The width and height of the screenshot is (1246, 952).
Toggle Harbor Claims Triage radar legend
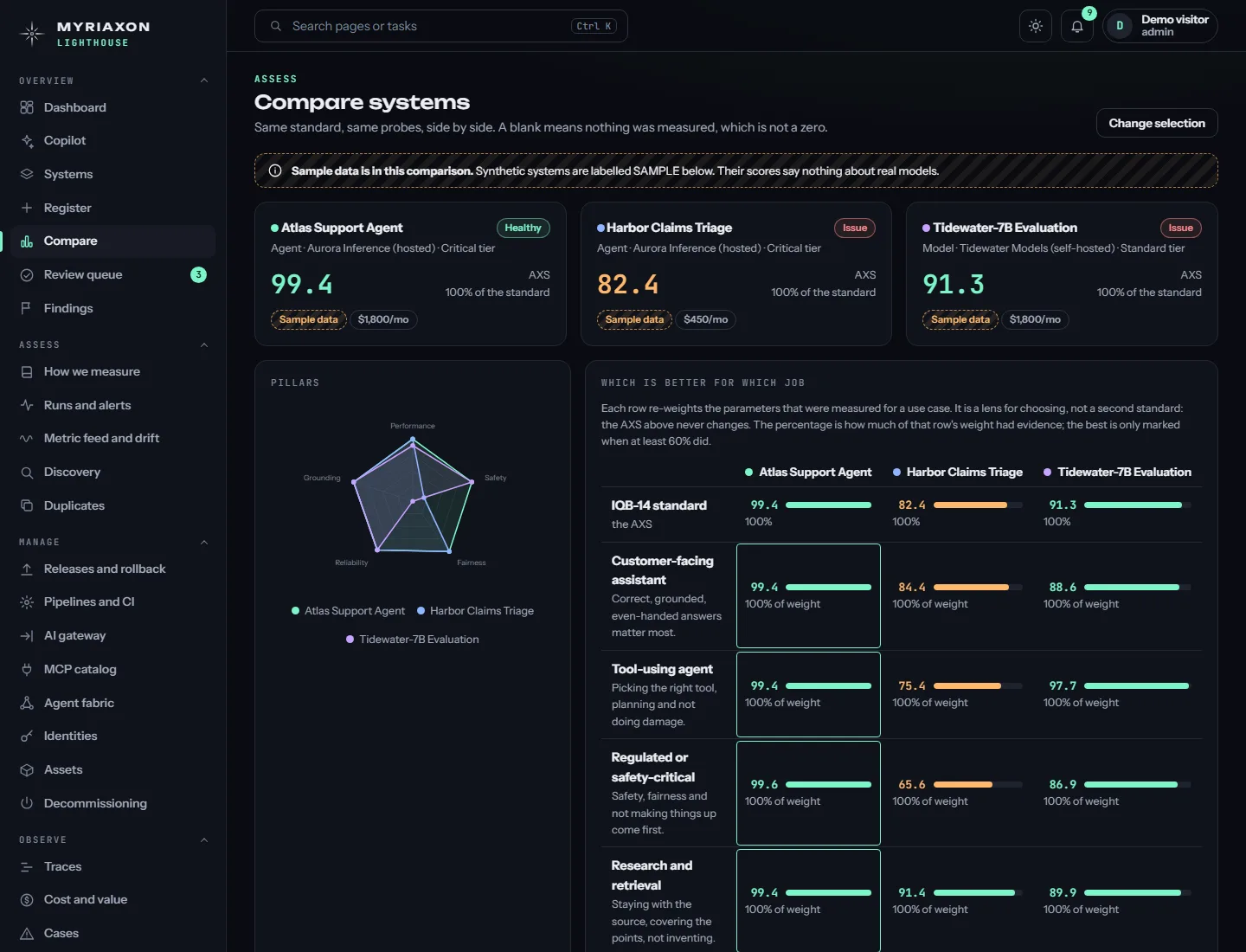[x=476, y=611]
